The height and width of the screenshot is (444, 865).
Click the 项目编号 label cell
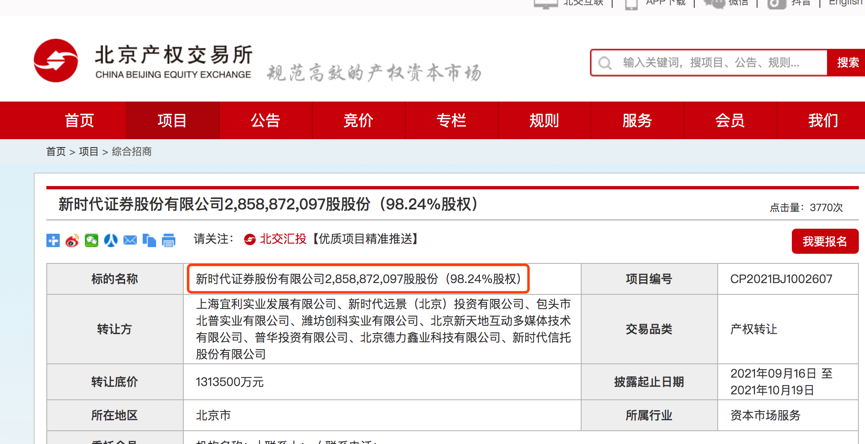[649, 279]
